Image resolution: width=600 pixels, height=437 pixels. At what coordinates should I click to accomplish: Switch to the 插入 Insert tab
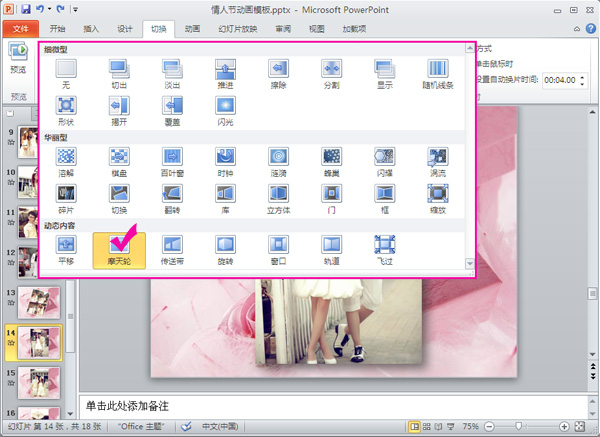pyautogui.click(x=91, y=29)
